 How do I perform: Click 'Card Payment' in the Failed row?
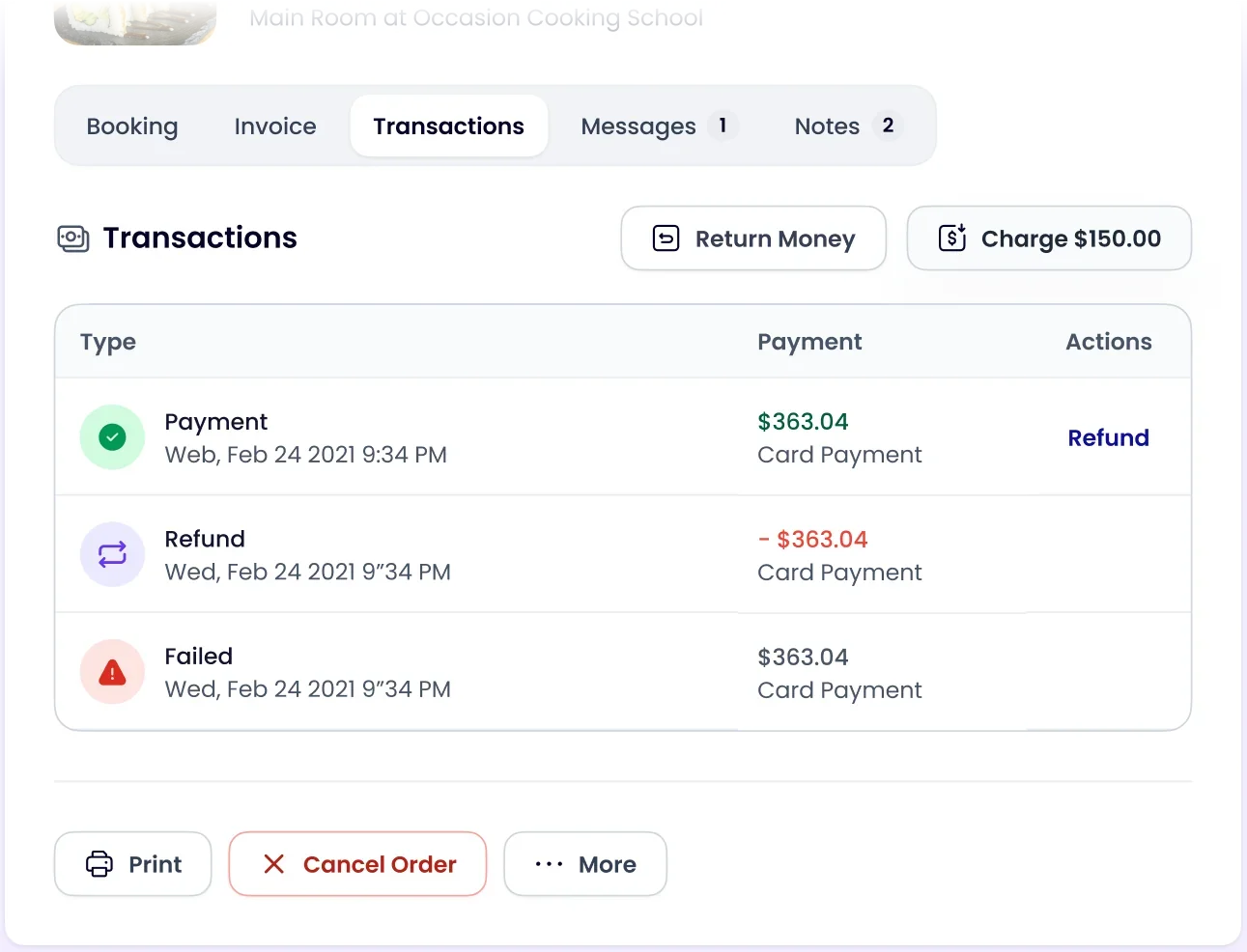tap(839, 690)
